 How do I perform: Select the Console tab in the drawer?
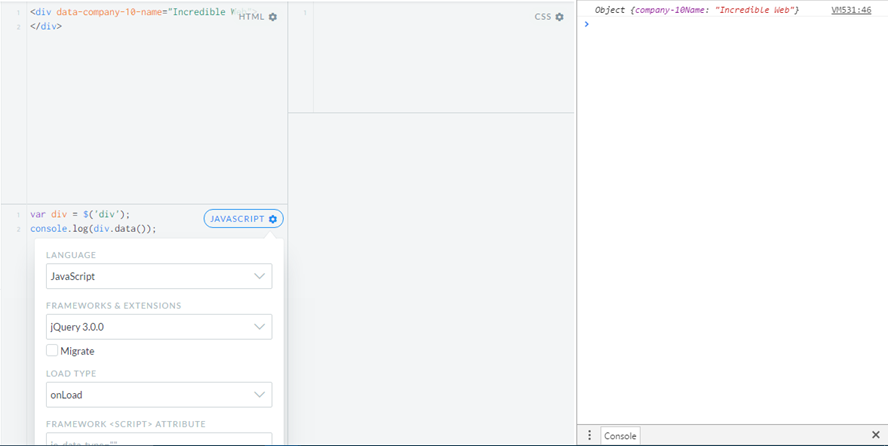[620, 436]
